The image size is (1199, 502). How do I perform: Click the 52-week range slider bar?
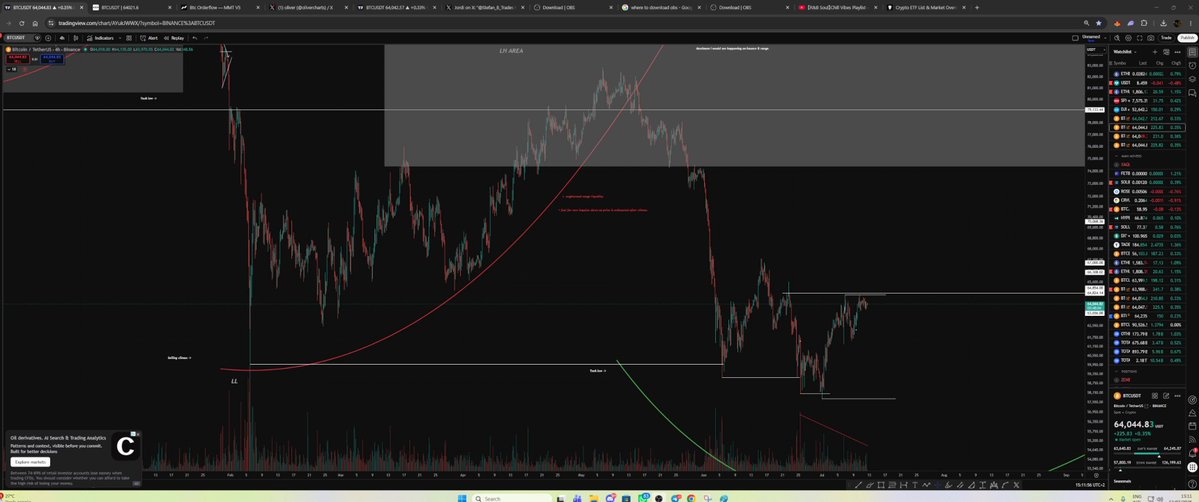point(1147,468)
